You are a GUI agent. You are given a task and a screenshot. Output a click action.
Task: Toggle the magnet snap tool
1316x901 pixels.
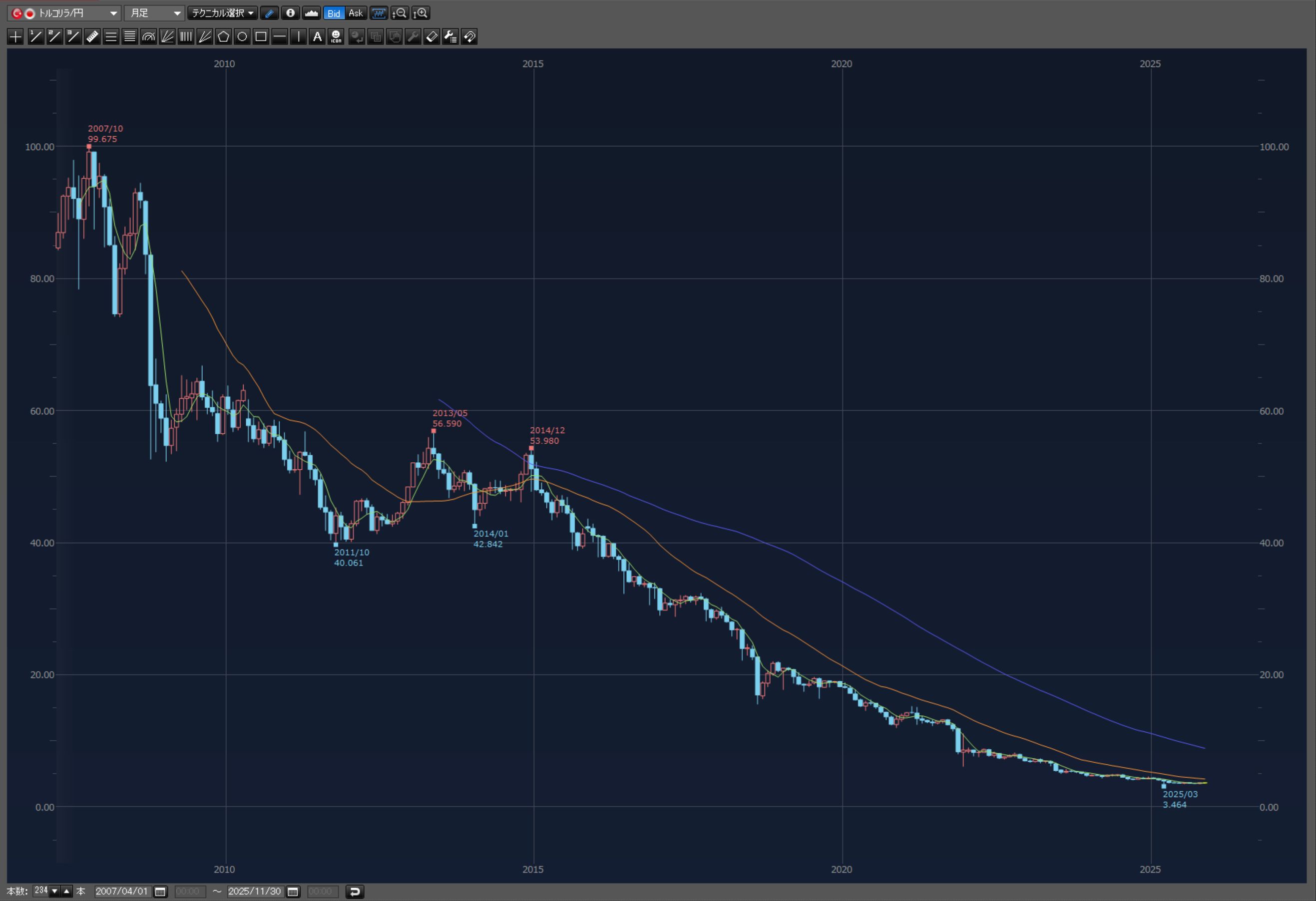click(469, 37)
